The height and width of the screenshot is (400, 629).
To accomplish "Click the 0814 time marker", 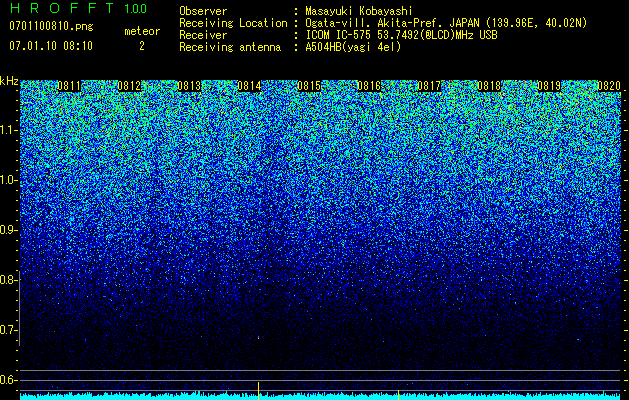I will [x=249, y=86].
